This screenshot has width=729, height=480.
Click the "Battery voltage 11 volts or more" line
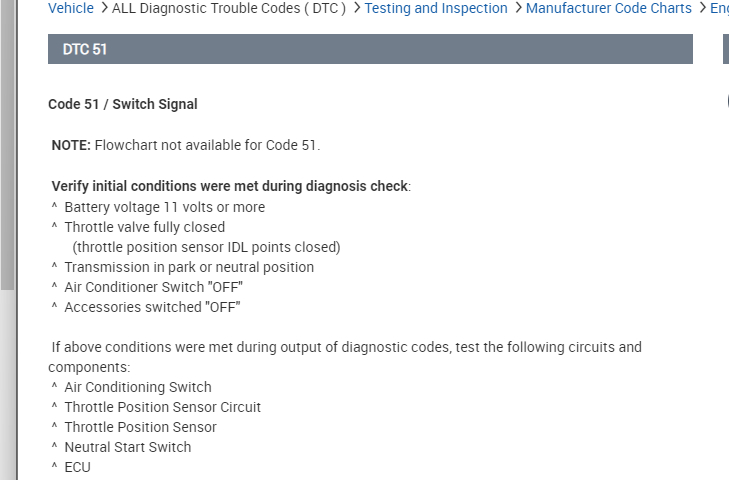pos(164,207)
